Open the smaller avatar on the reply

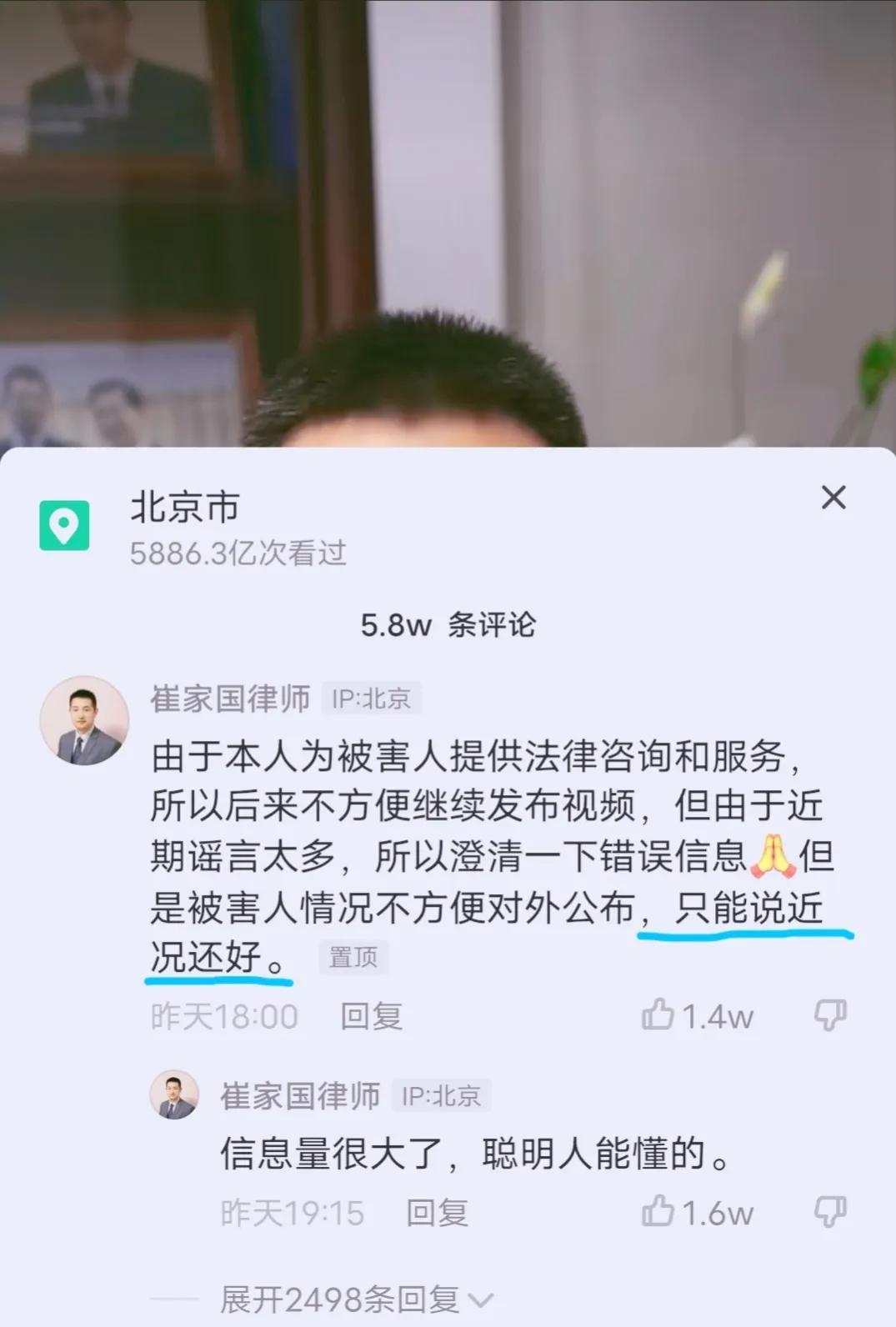click(x=174, y=1094)
